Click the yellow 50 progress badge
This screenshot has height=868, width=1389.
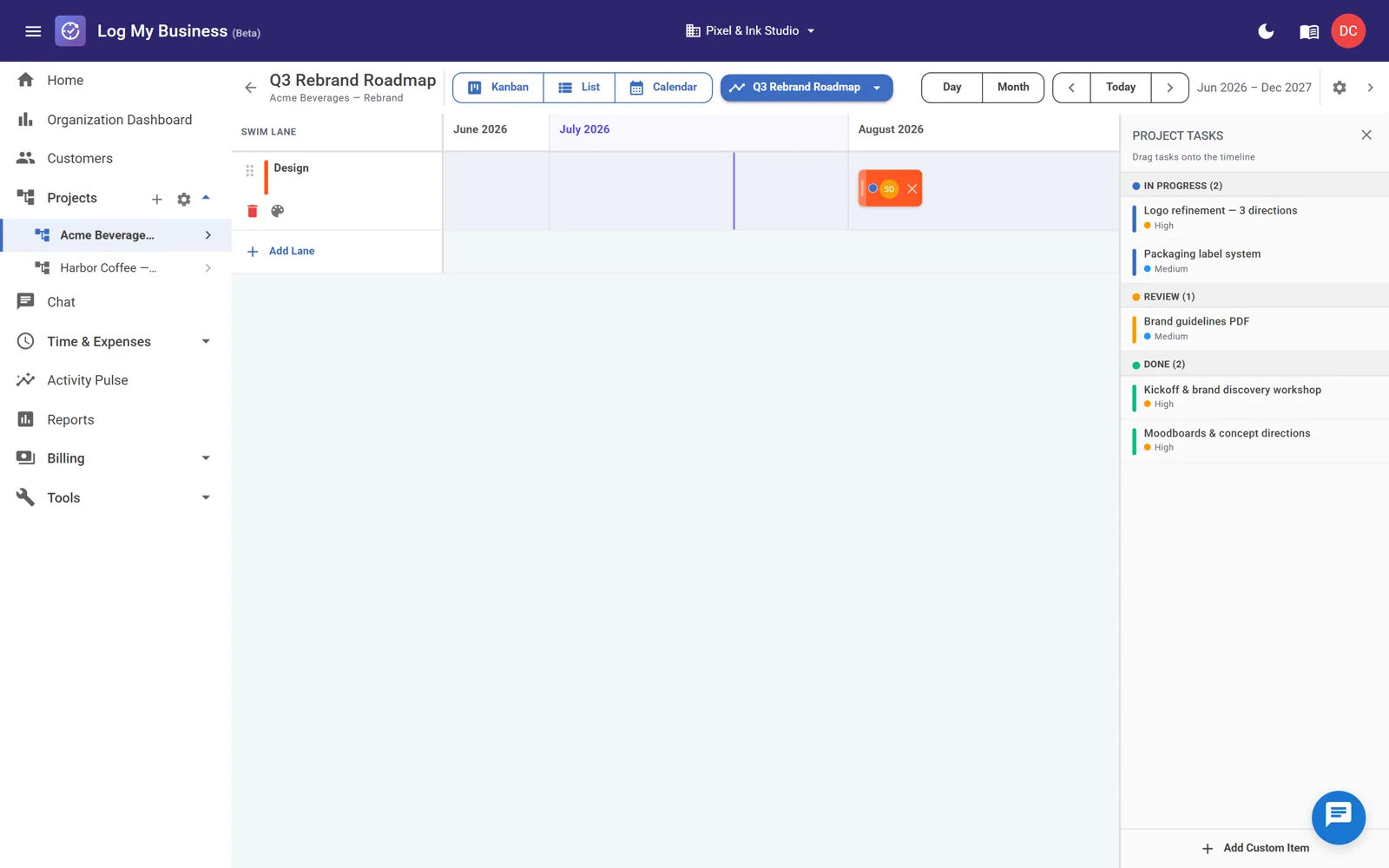889,189
